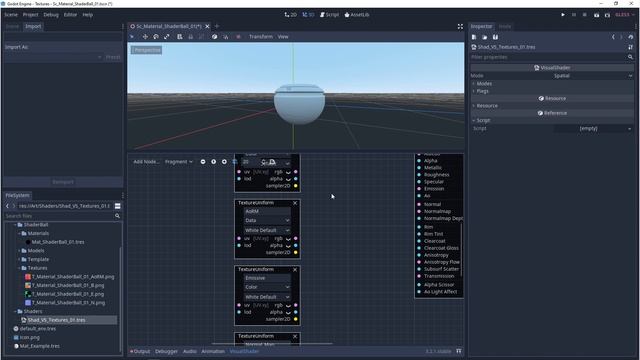This screenshot has width=640, height=360.
Task: Play the project
Action: click(563, 15)
